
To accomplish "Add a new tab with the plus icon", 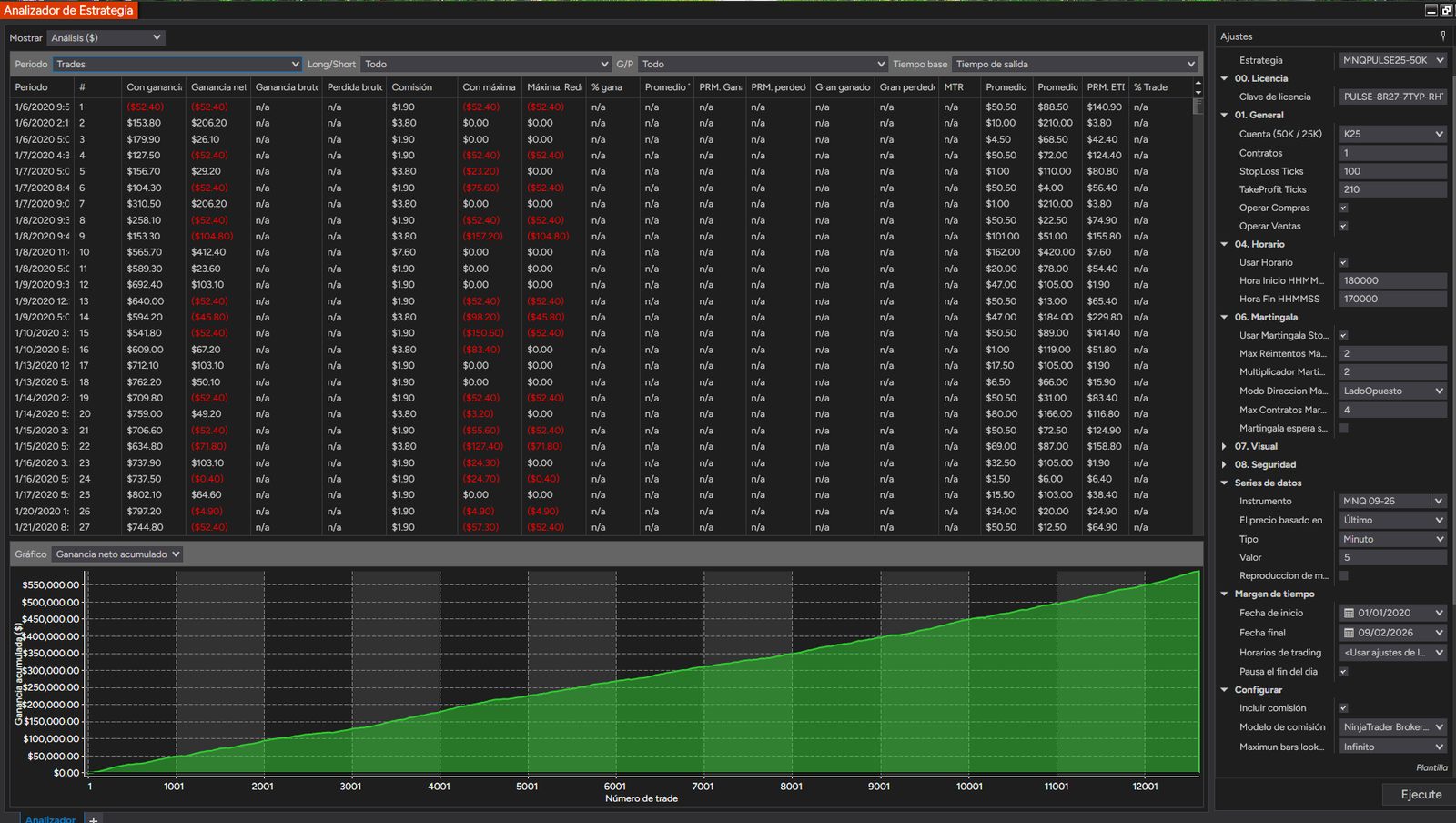I will 93,818.
